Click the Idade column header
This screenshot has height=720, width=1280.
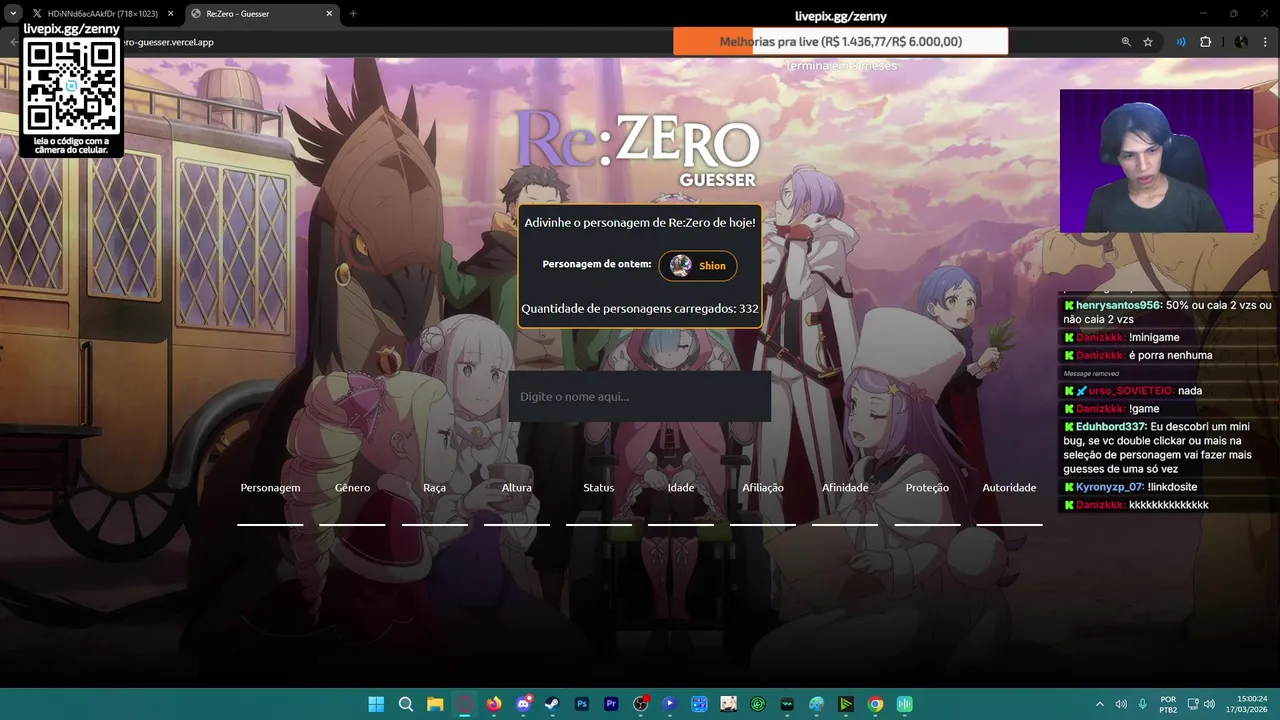681,488
